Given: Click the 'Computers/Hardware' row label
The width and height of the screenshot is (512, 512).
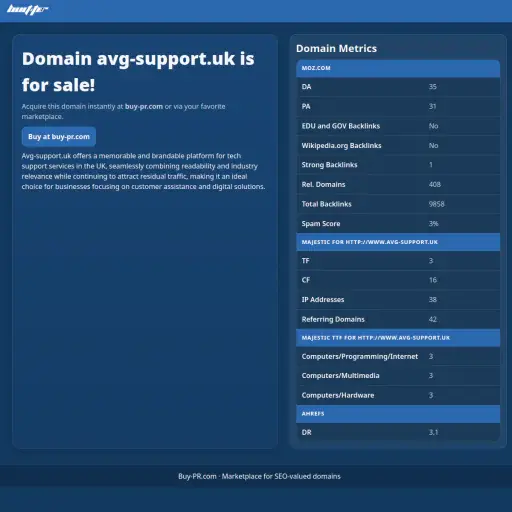Looking at the screenshot, I should [338, 395].
